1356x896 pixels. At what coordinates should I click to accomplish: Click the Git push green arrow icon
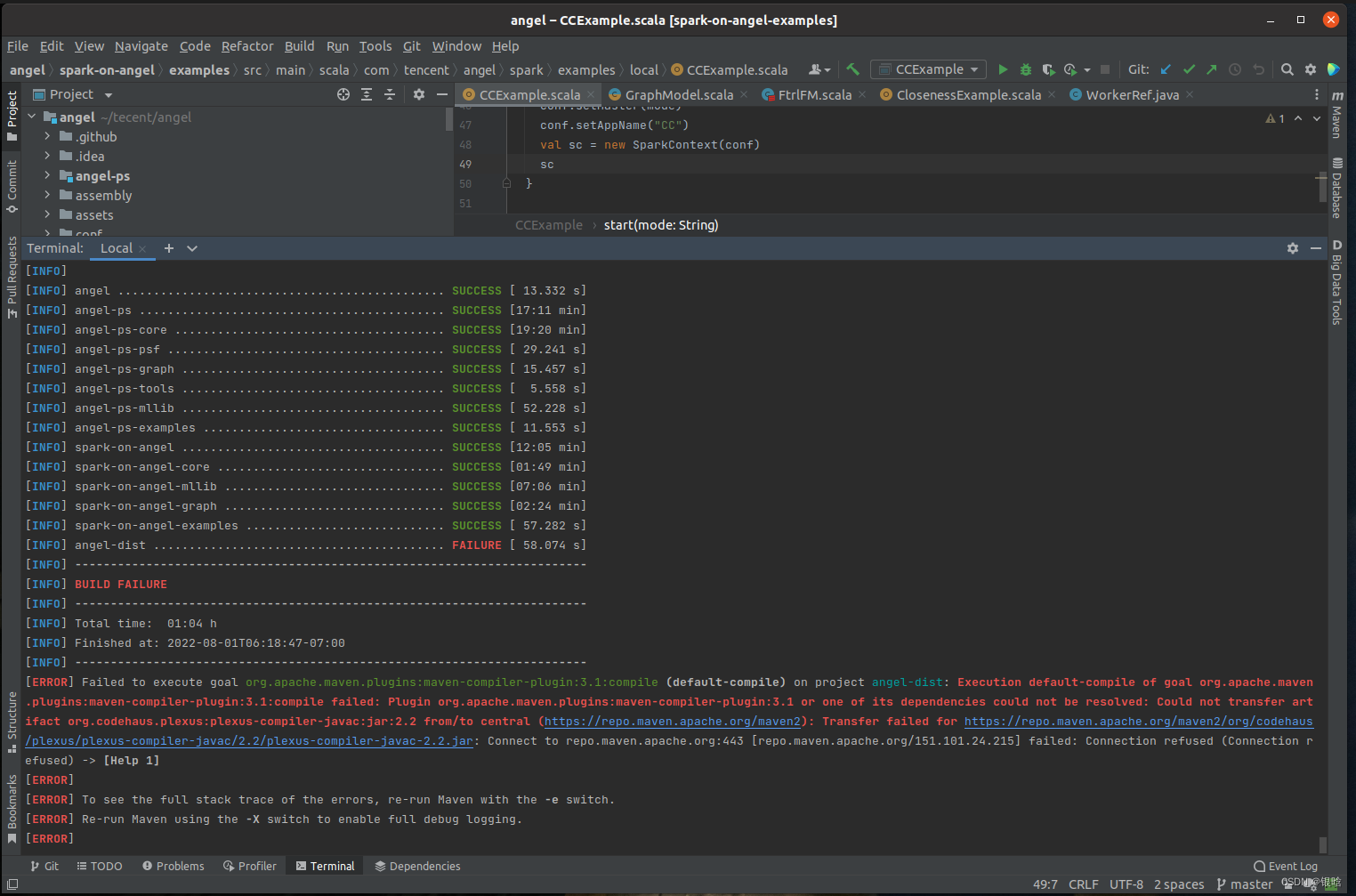(1212, 69)
